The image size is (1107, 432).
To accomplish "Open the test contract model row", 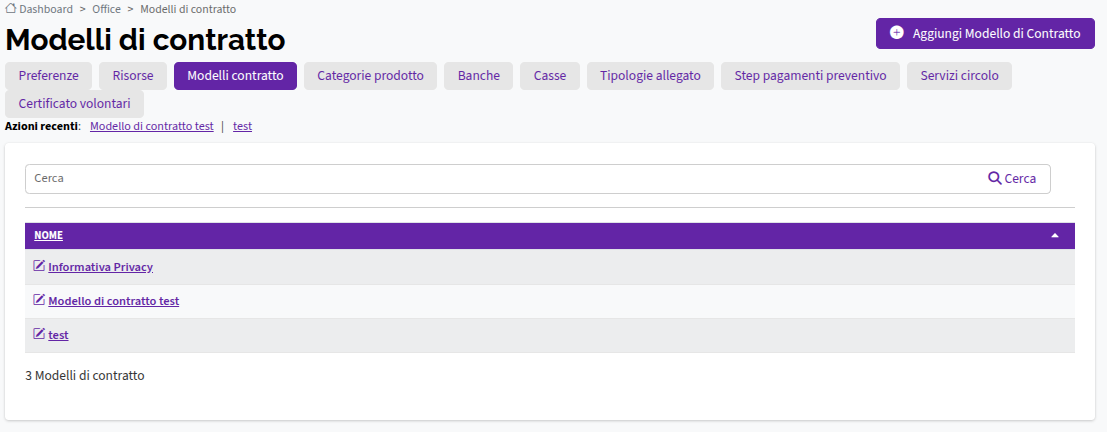I will 58,335.
